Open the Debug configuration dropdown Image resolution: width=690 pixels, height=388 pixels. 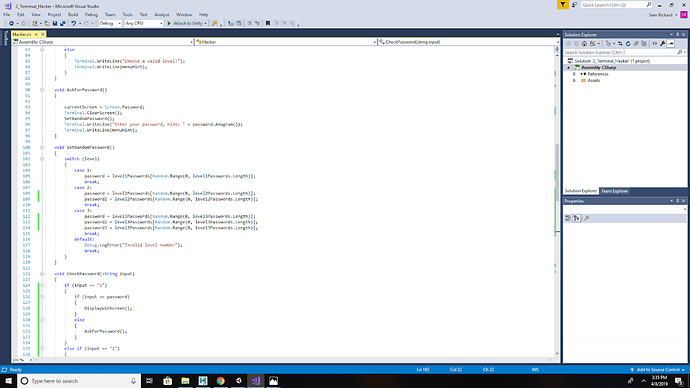[110, 23]
